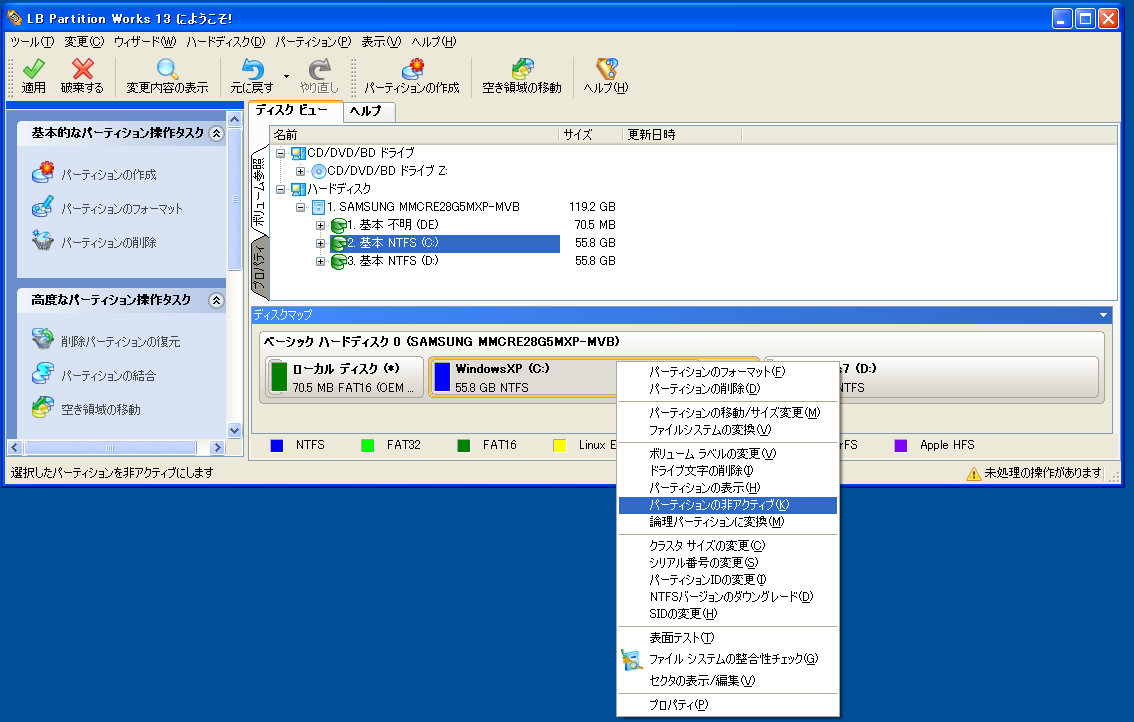1134x722 pixels.
Task: Apply pending operations with the 適用 button
Action: click(32, 73)
